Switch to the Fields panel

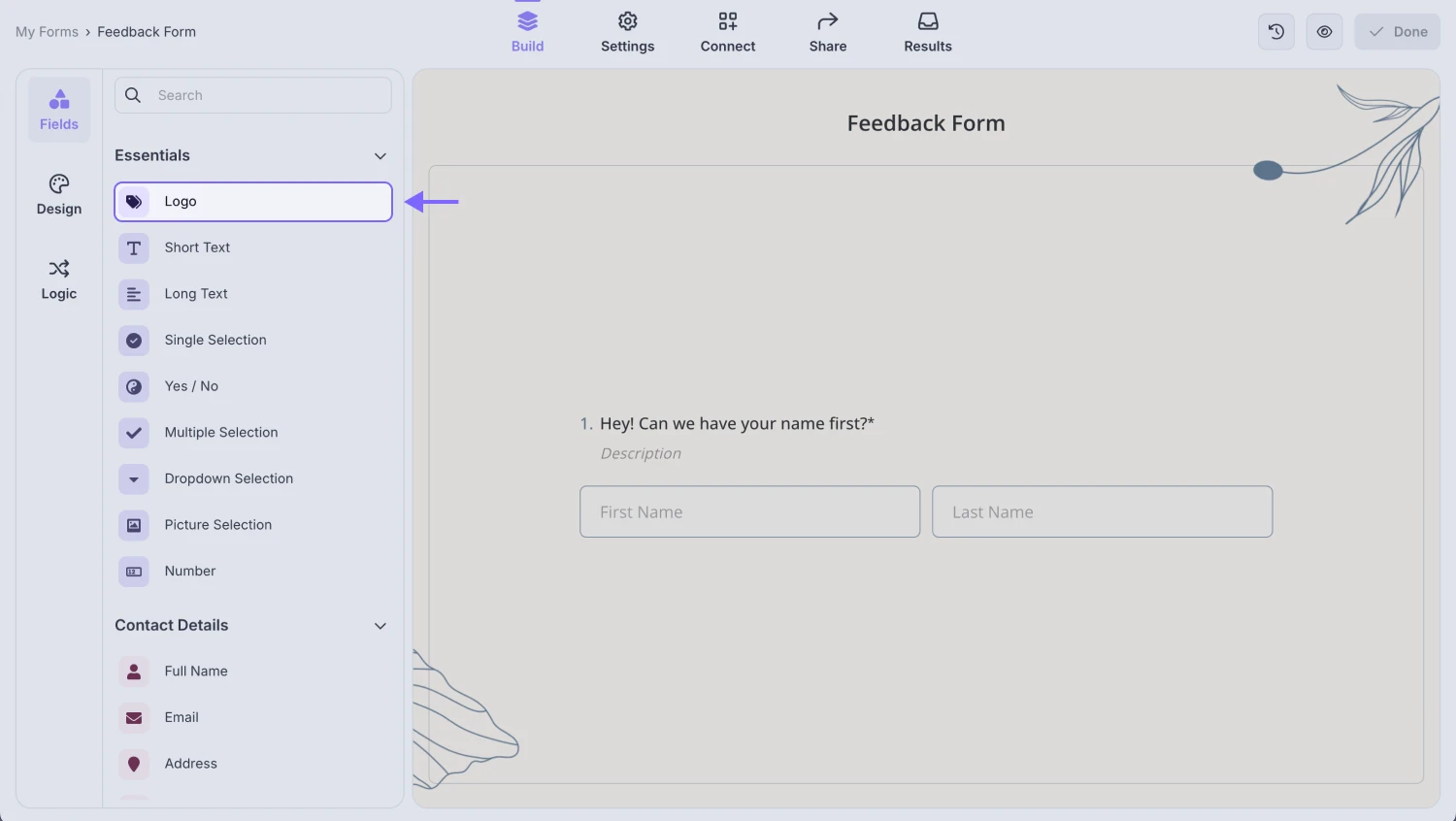click(58, 109)
